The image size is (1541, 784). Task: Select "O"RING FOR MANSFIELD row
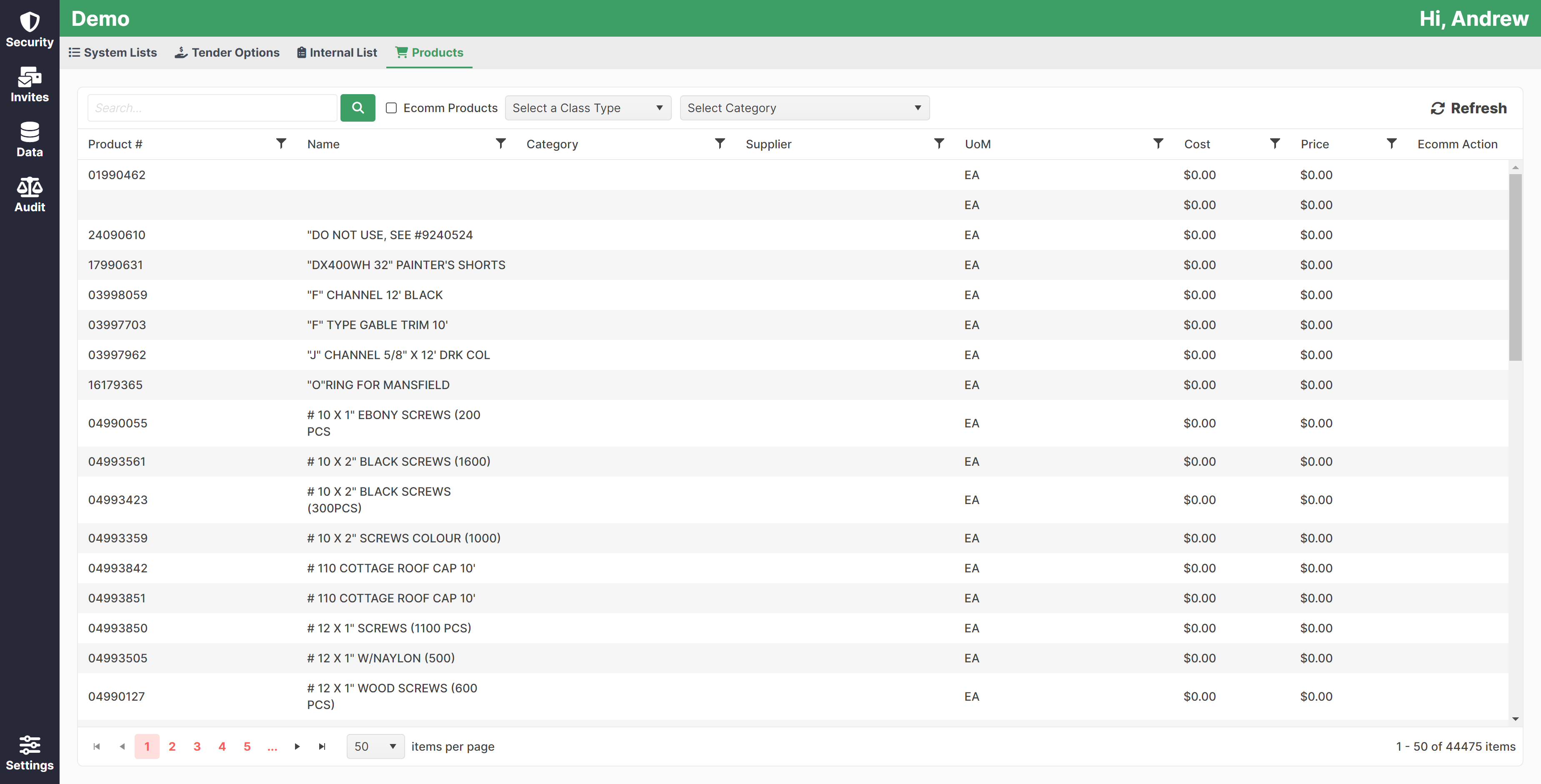(x=793, y=385)
